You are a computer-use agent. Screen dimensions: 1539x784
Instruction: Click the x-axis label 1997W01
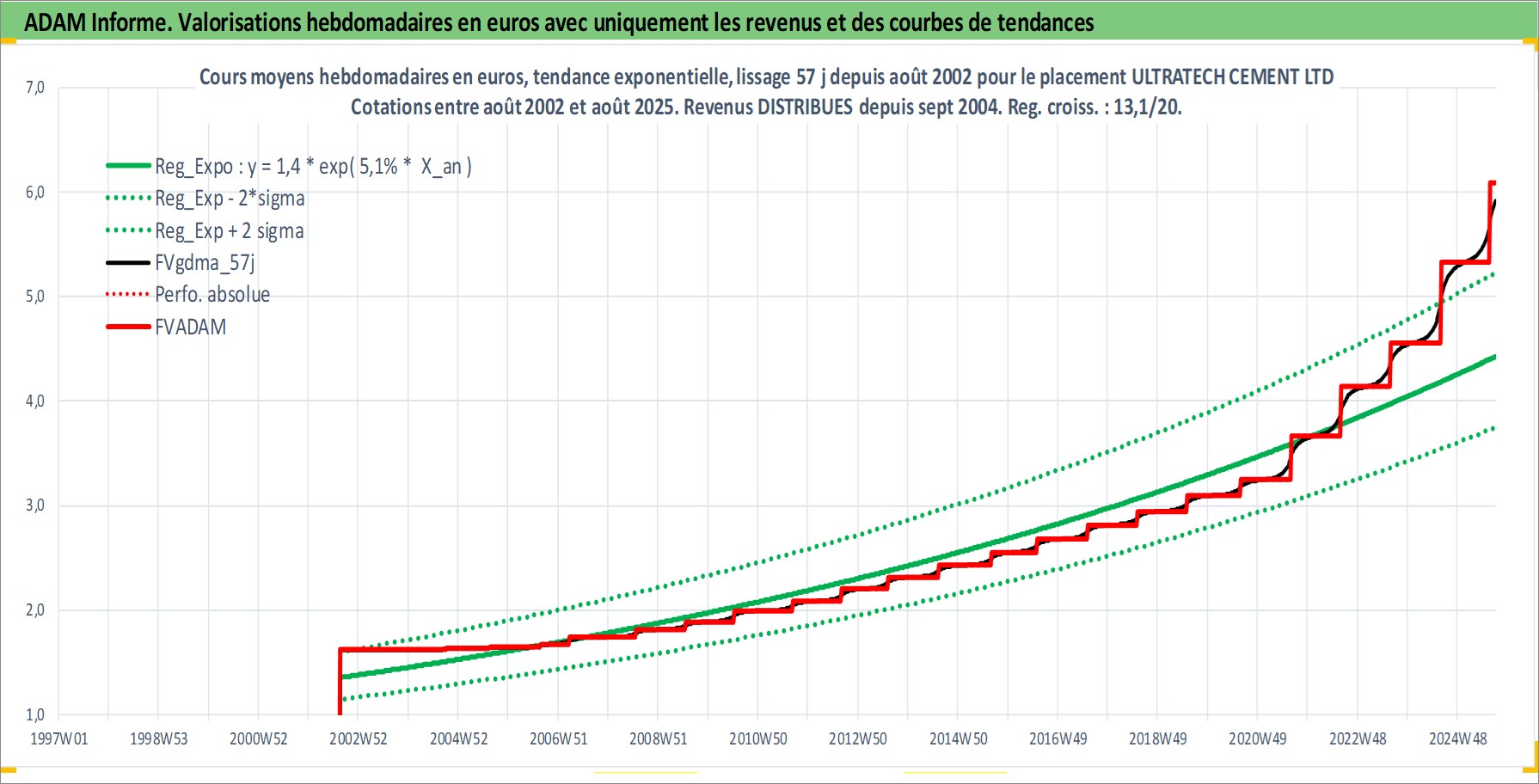(x=59, y=739)
